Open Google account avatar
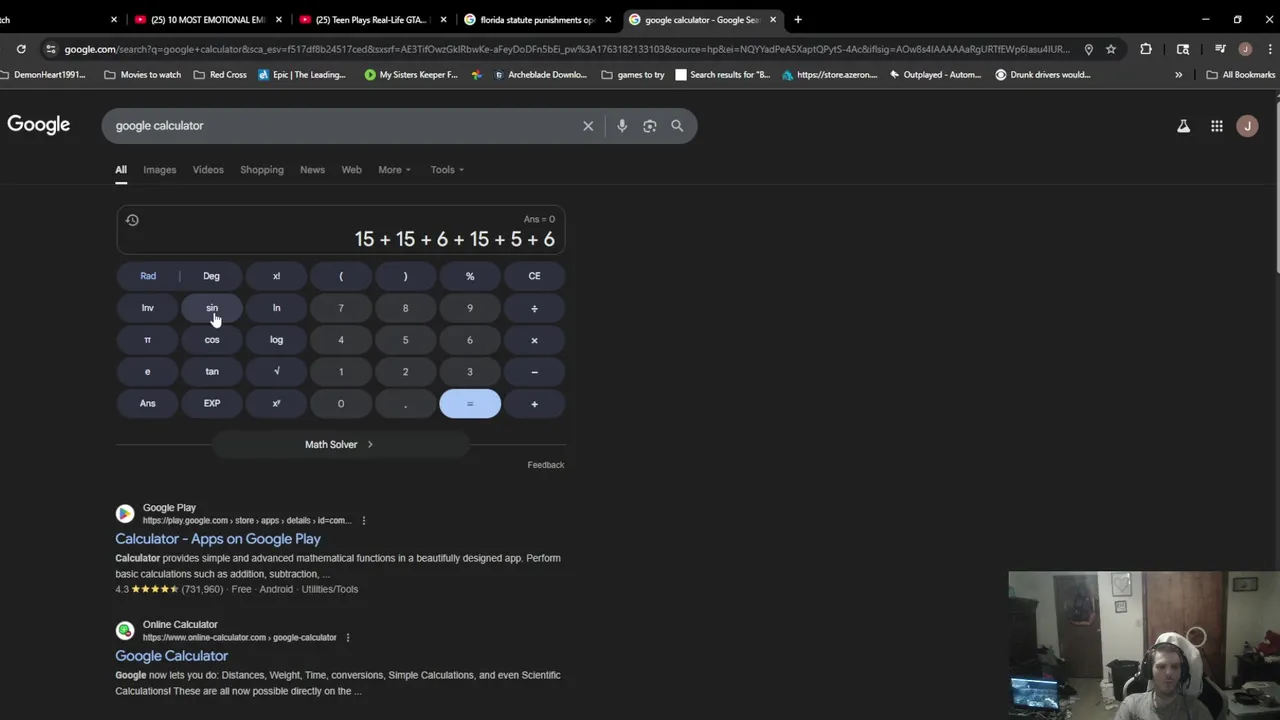 click(x=1247, y=126)
